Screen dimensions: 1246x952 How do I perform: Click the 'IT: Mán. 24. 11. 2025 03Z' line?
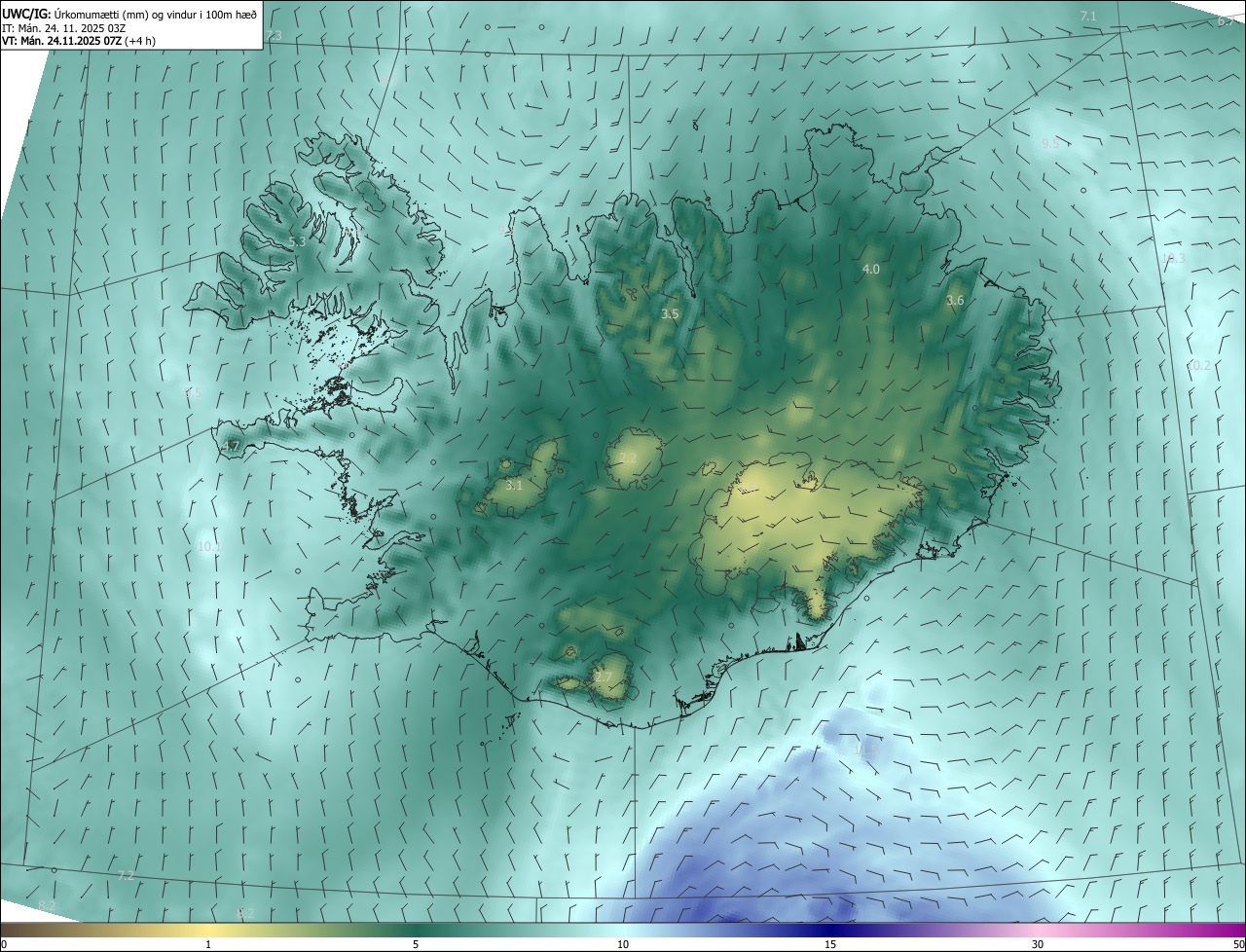tap(65, 28)
